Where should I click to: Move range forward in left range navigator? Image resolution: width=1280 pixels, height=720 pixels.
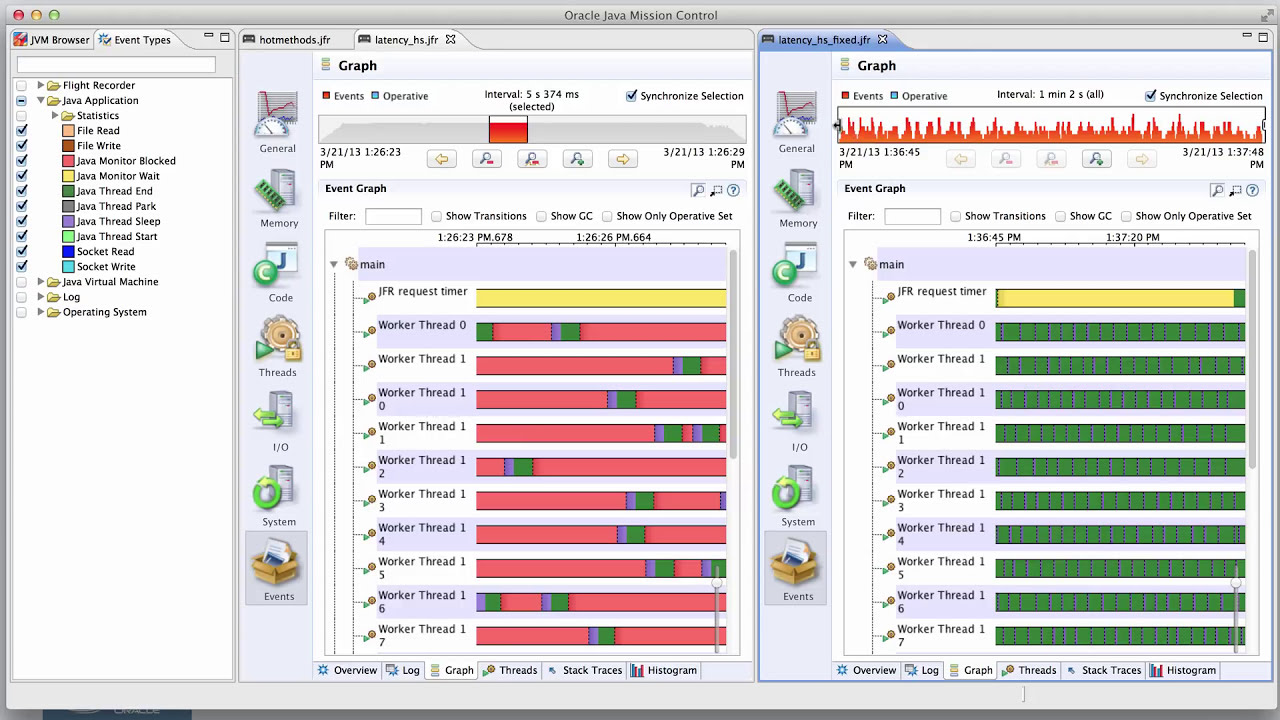click(x=622, y=159)
